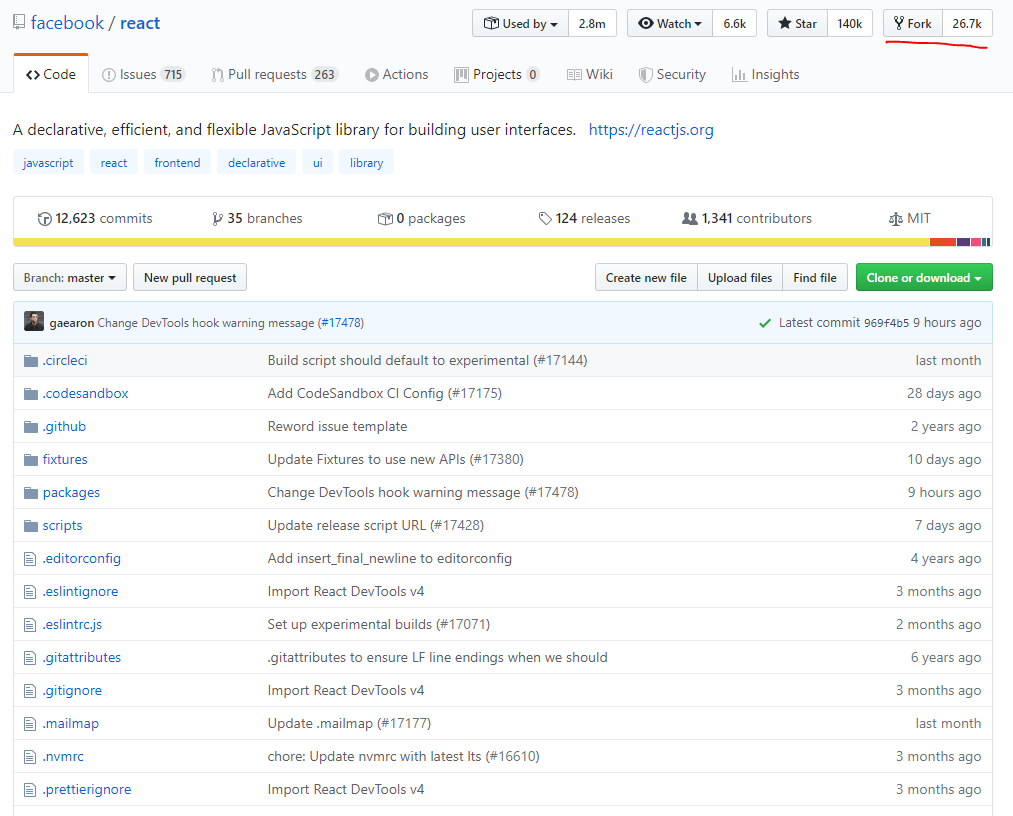This screenshot has height=816, width=1013.
Task: Open the 1,341 contributors link
Action: [x=747, y=218]
